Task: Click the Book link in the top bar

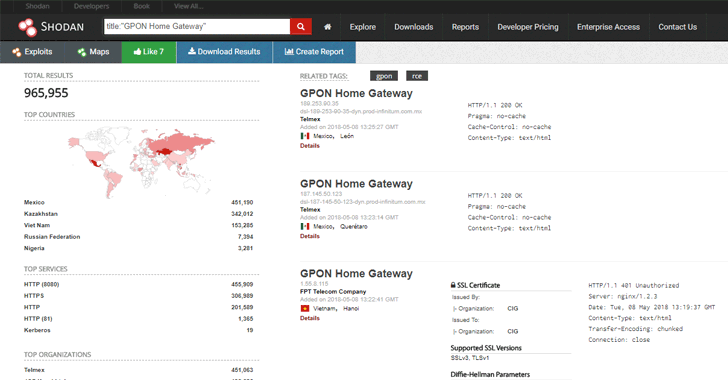Action: tap(142, 6)
